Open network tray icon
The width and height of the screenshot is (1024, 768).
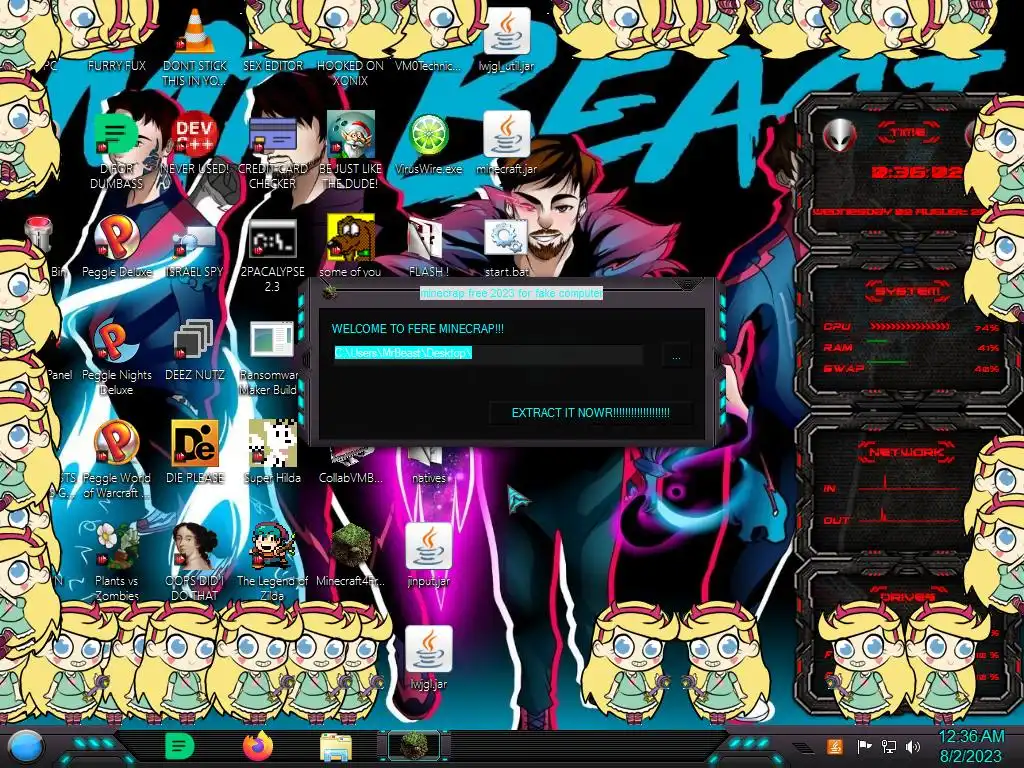(888, 746)
